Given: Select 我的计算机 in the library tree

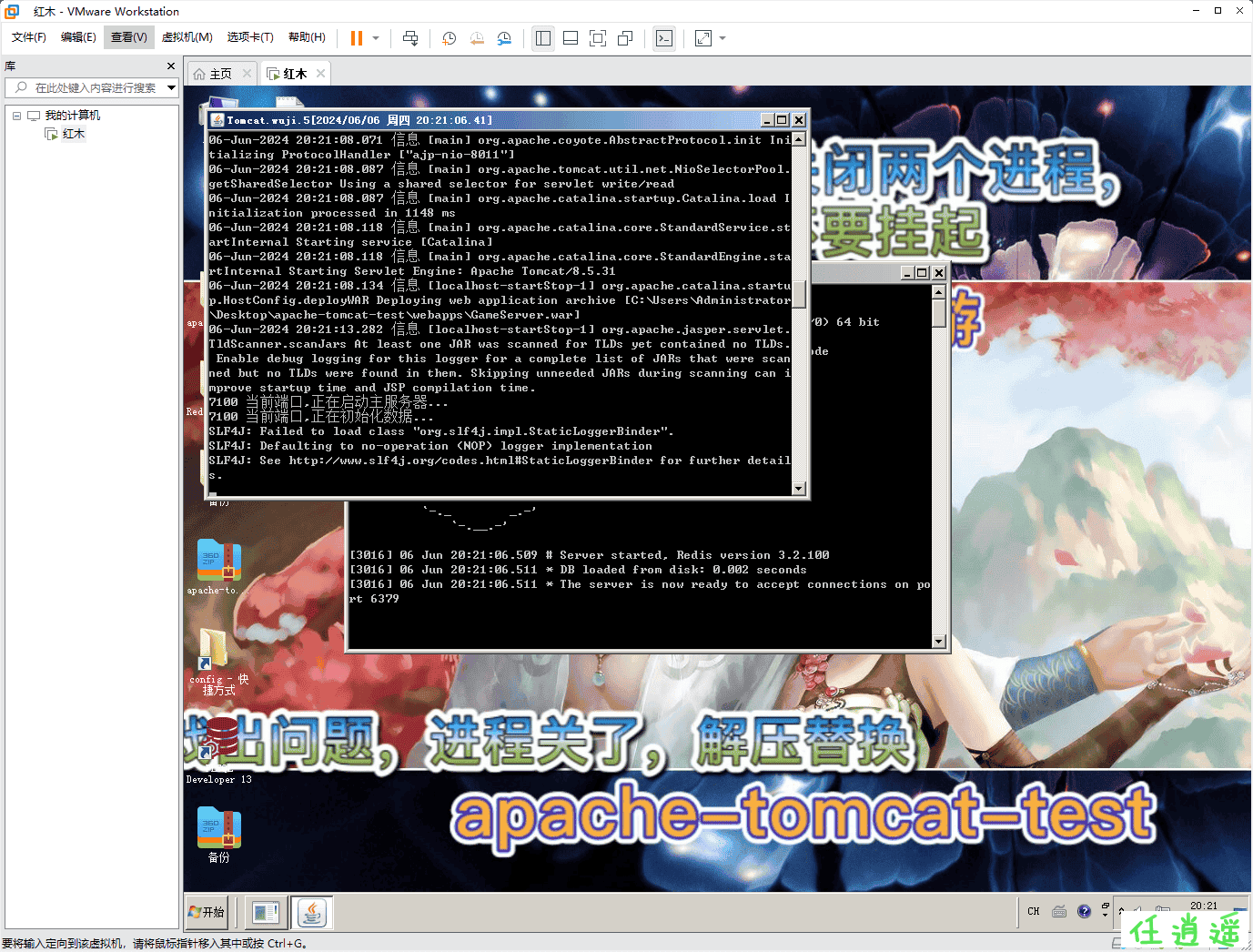Looking at the screenshot, I should point(73,116).
